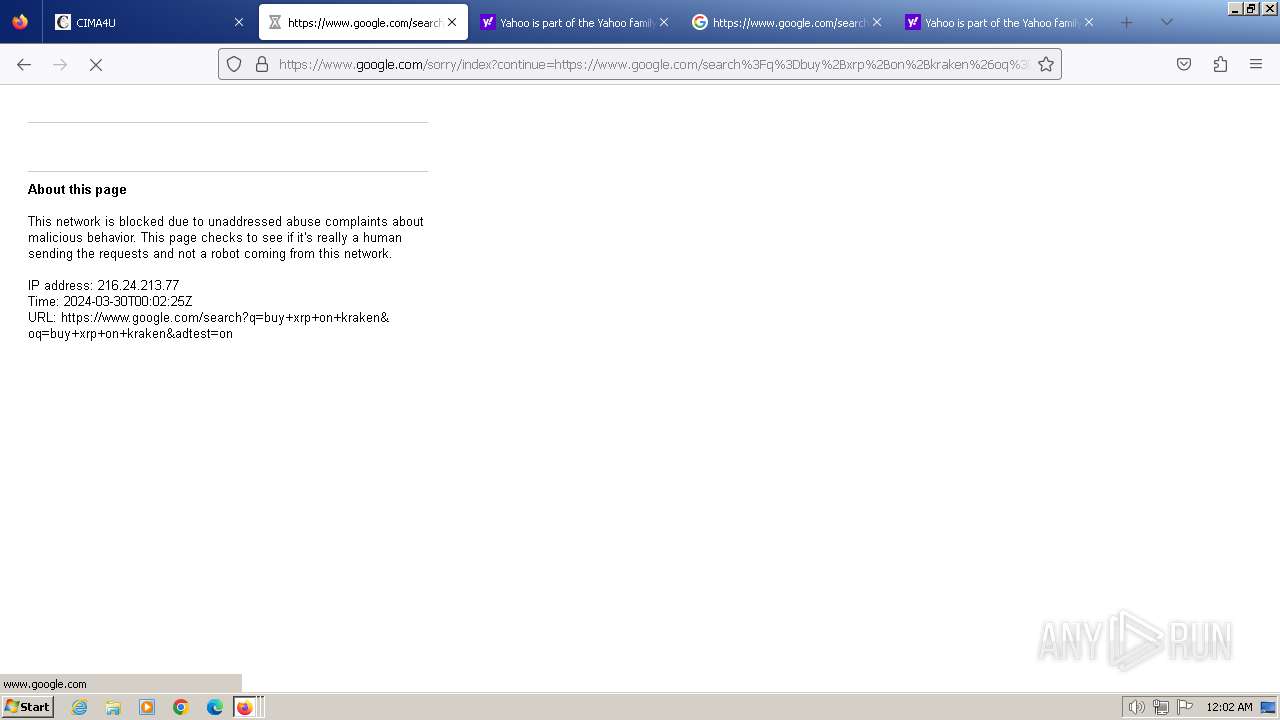Go back one page
The image size is (1280, 720).
click(24, 64)
